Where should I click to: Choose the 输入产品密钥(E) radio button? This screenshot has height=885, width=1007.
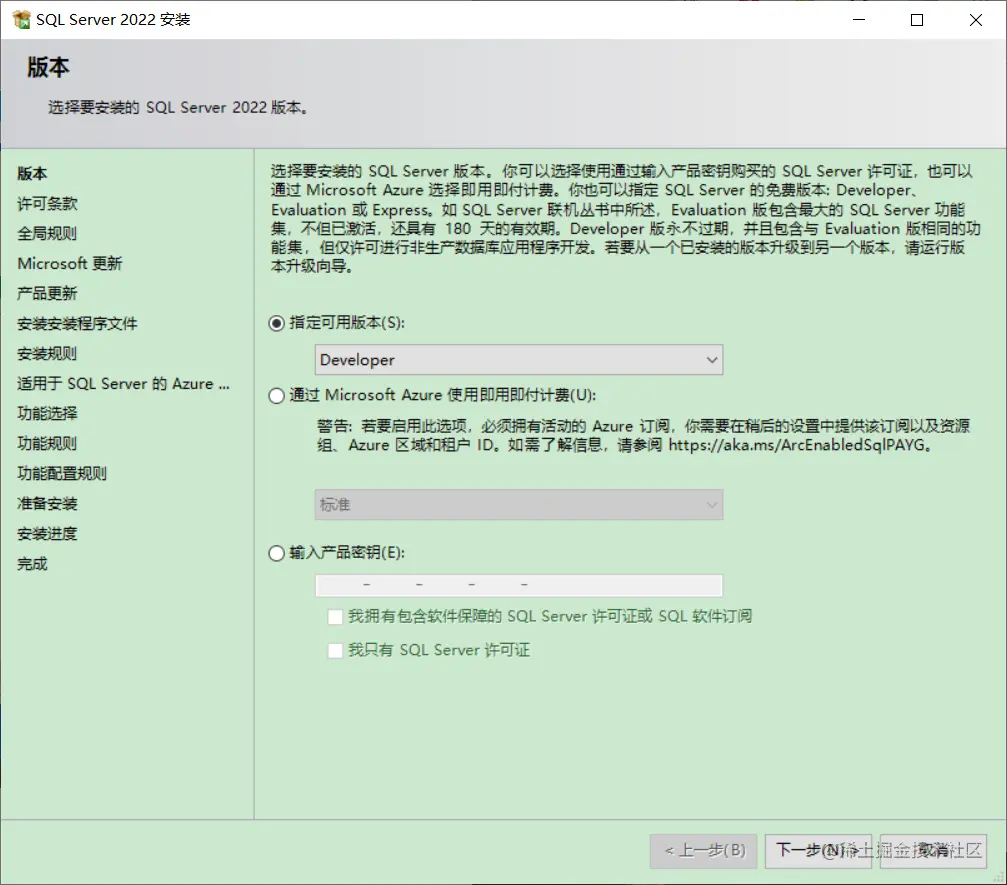[x=276, y=553]
